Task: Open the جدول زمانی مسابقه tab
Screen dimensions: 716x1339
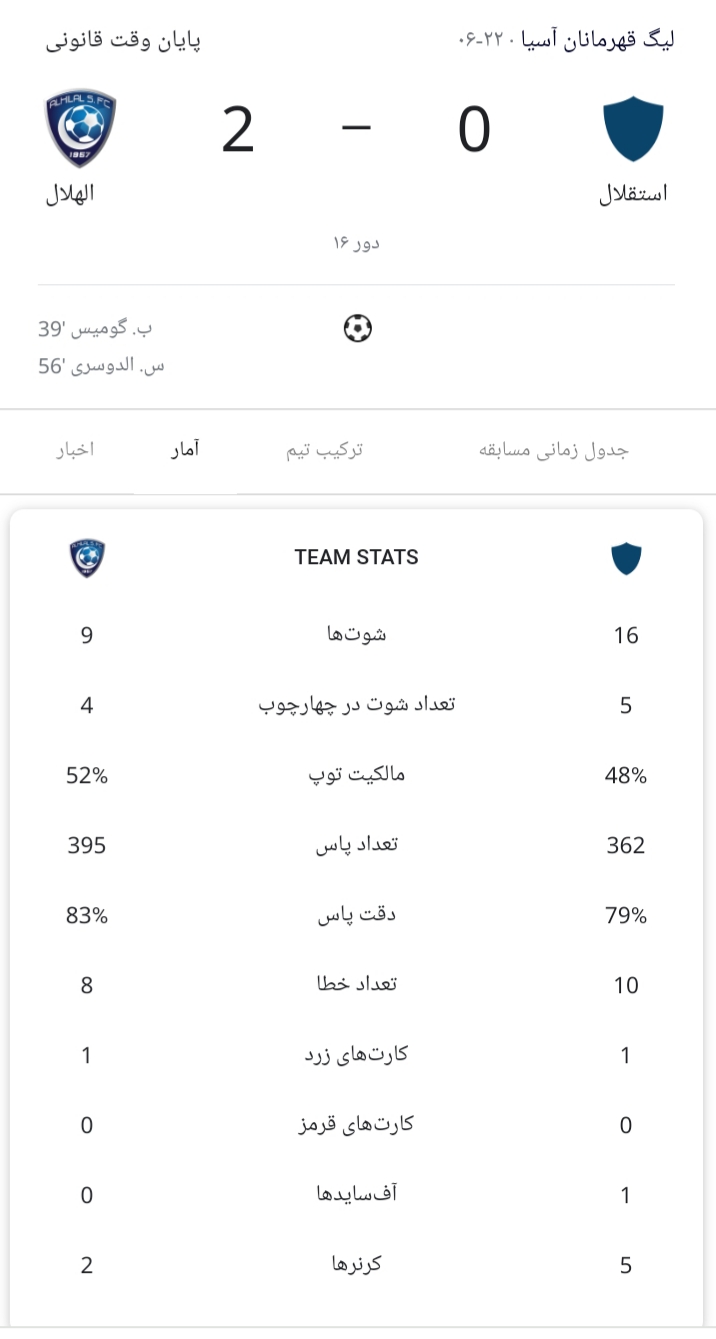Action: click(555, 450)
